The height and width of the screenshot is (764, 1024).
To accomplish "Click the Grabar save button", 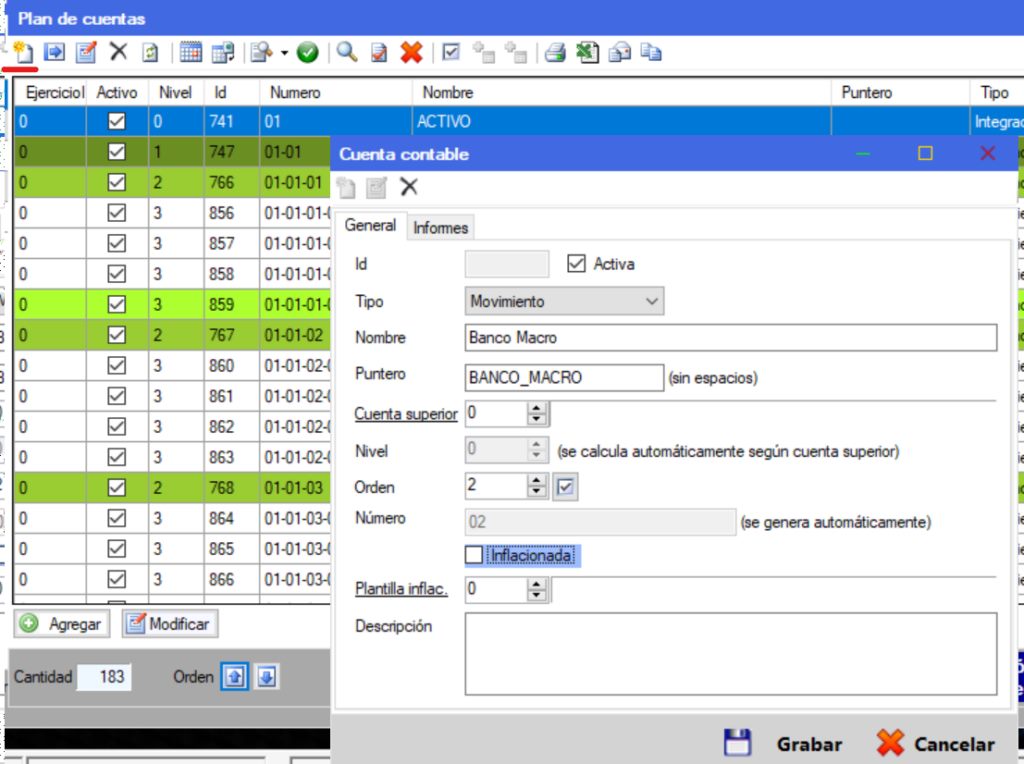I will (x=784, y=743).
